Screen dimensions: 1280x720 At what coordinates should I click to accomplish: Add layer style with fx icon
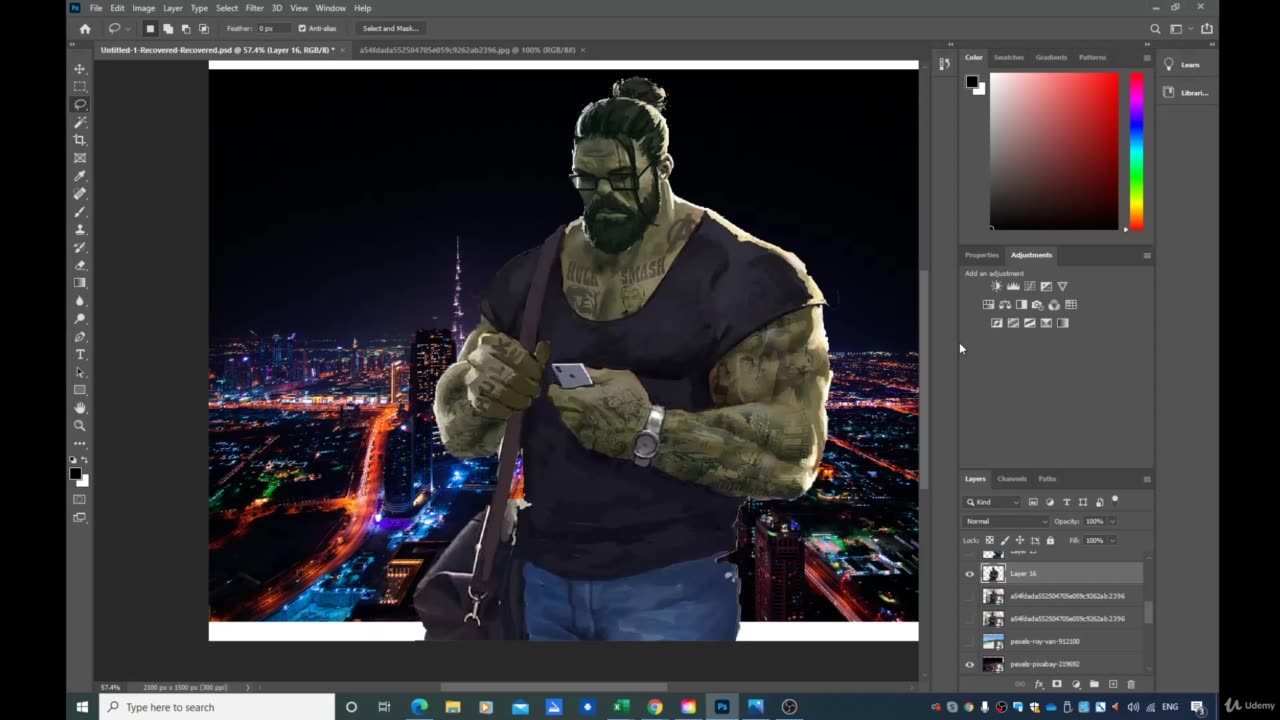(1038, 684)
